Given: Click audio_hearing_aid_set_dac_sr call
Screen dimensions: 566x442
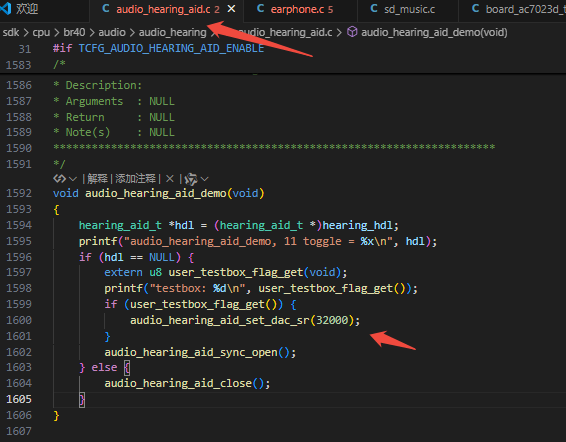Looking at the screenshot, I should pos(219,320).
